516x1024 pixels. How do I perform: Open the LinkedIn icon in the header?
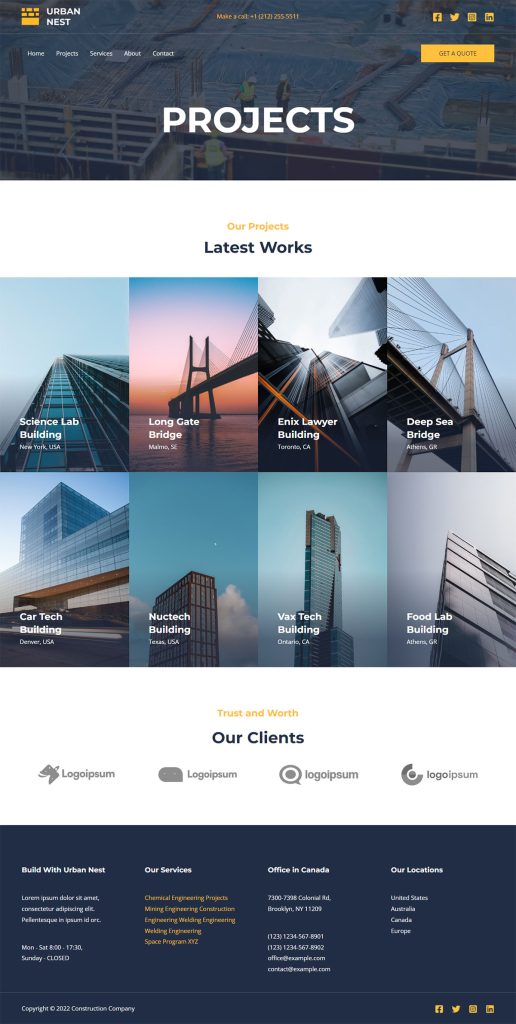click(489, 17)
